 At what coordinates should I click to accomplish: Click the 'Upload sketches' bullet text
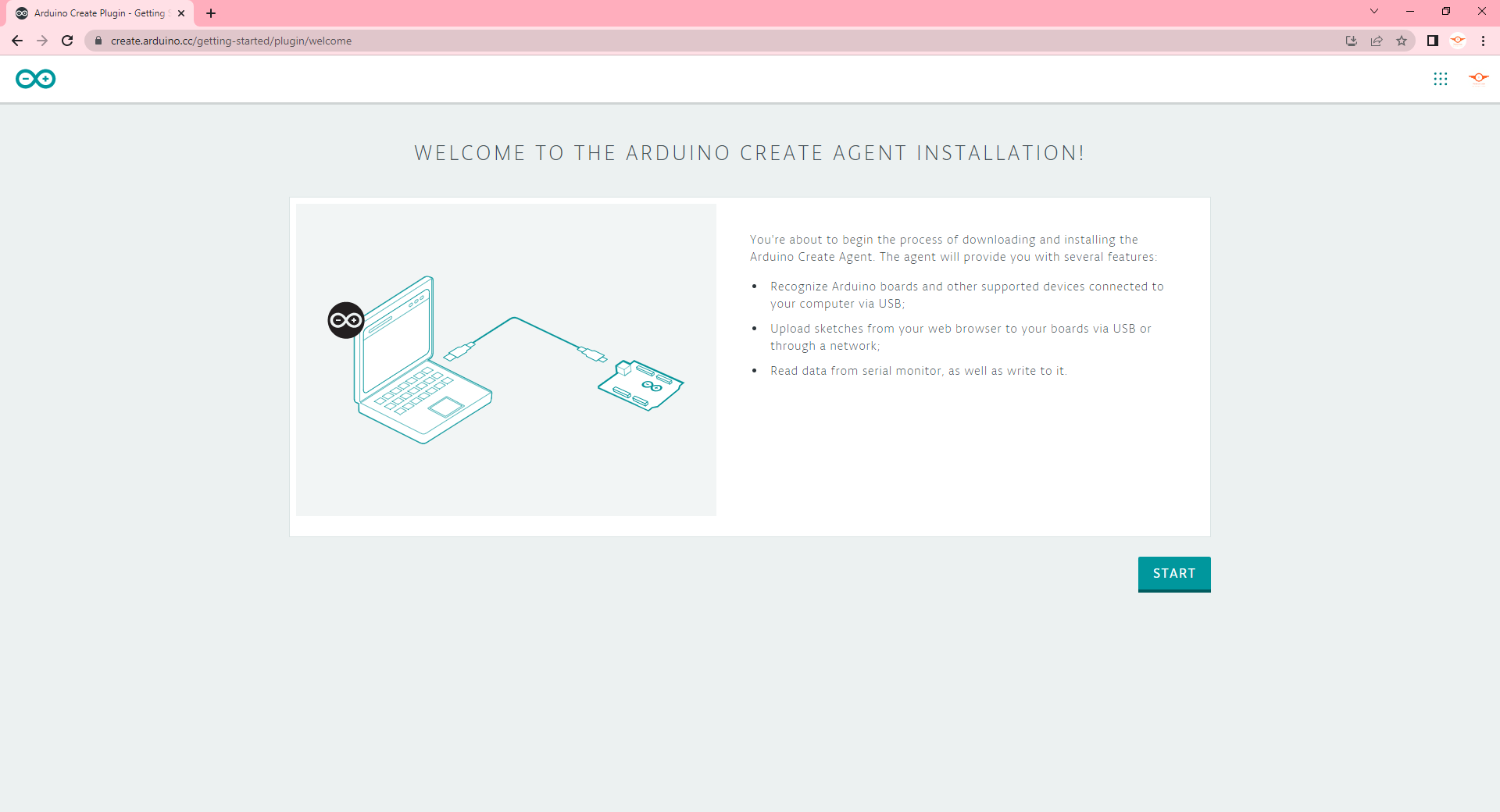pos(961,337)
